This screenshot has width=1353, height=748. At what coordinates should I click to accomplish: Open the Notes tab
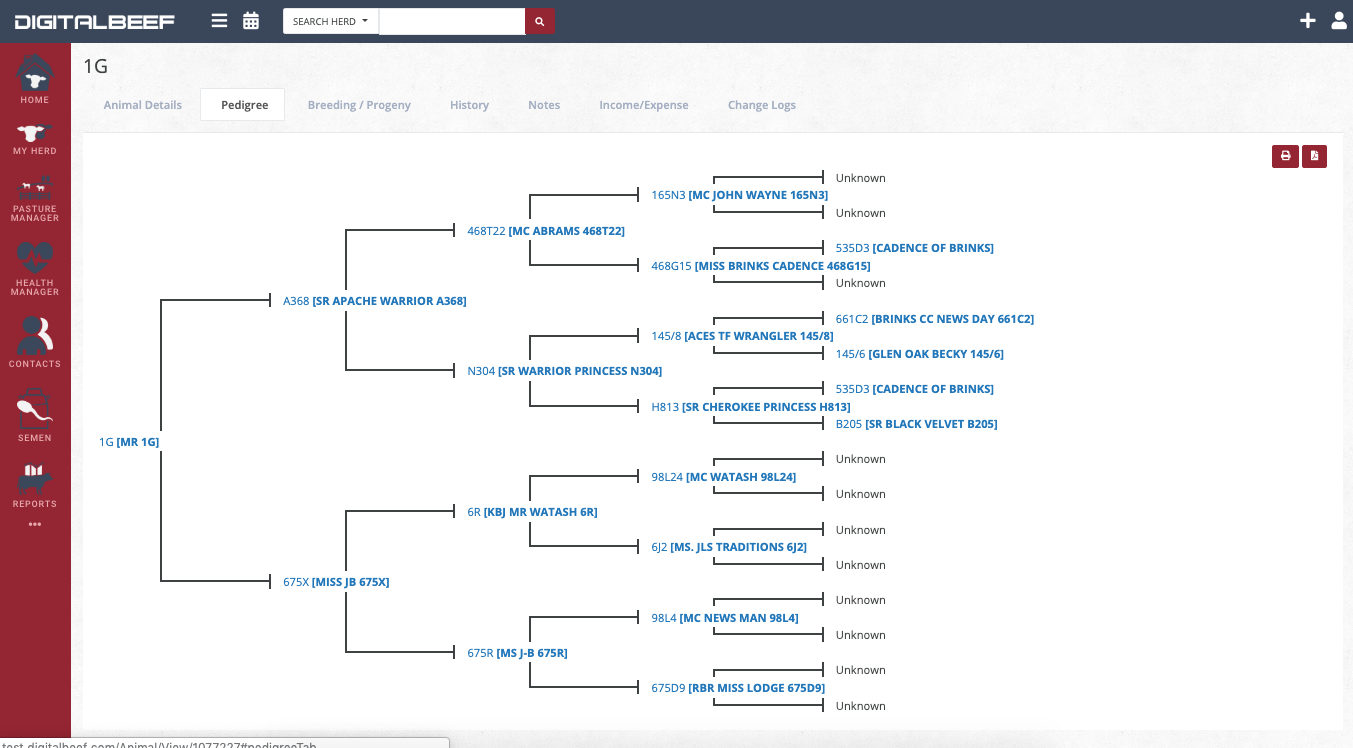coord(544,105)
